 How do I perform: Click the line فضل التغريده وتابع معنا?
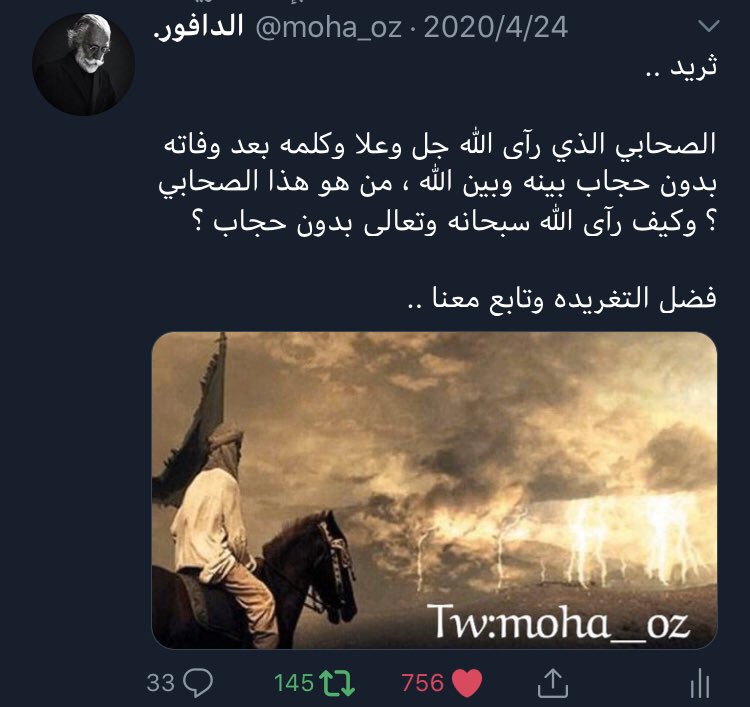tap(562, 298)
